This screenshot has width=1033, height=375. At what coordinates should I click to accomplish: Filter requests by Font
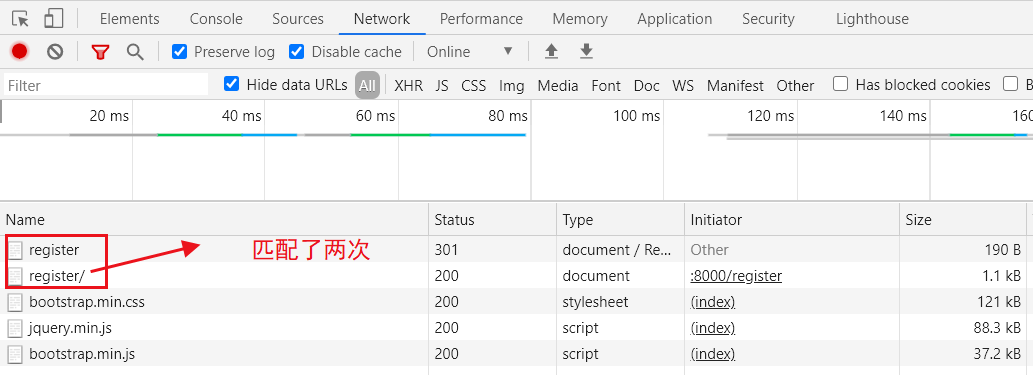coord(606,86)
